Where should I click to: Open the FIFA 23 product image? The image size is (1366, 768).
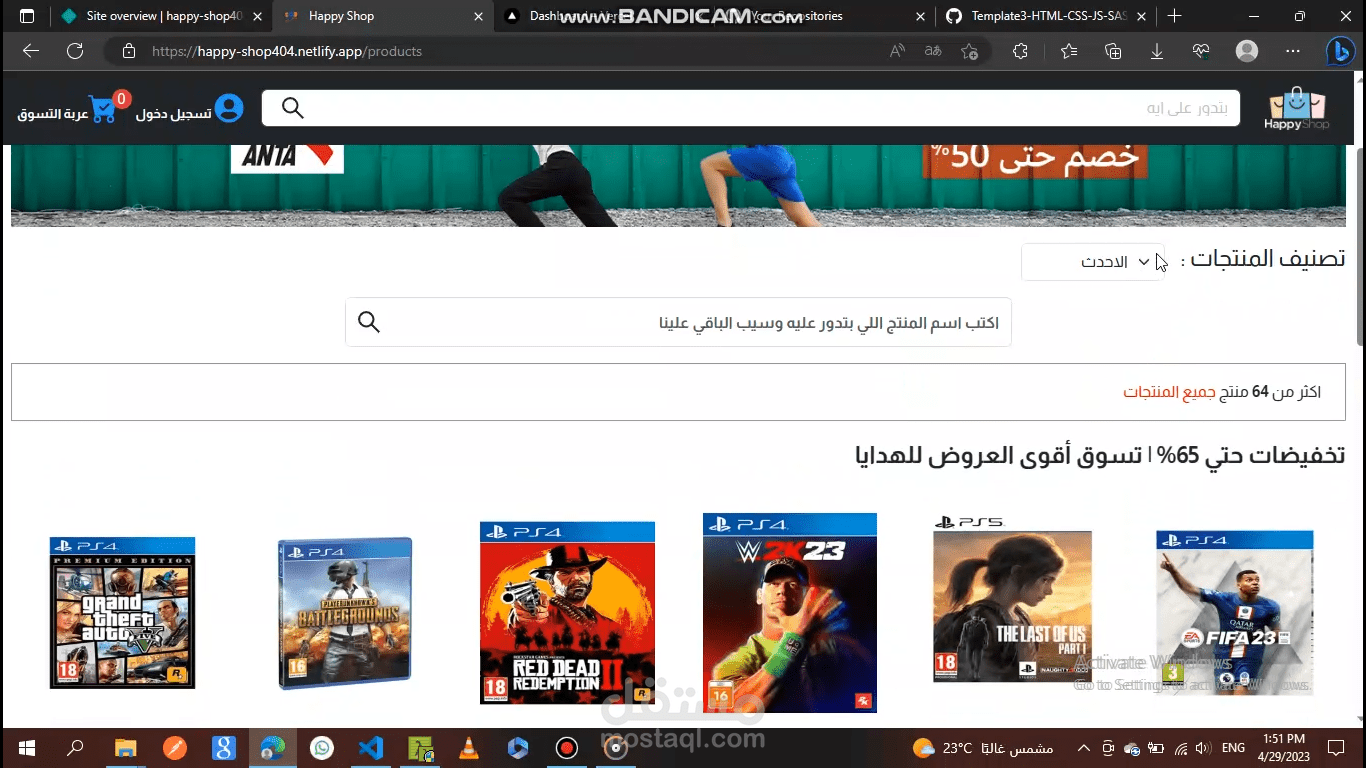pos(1235,613)
